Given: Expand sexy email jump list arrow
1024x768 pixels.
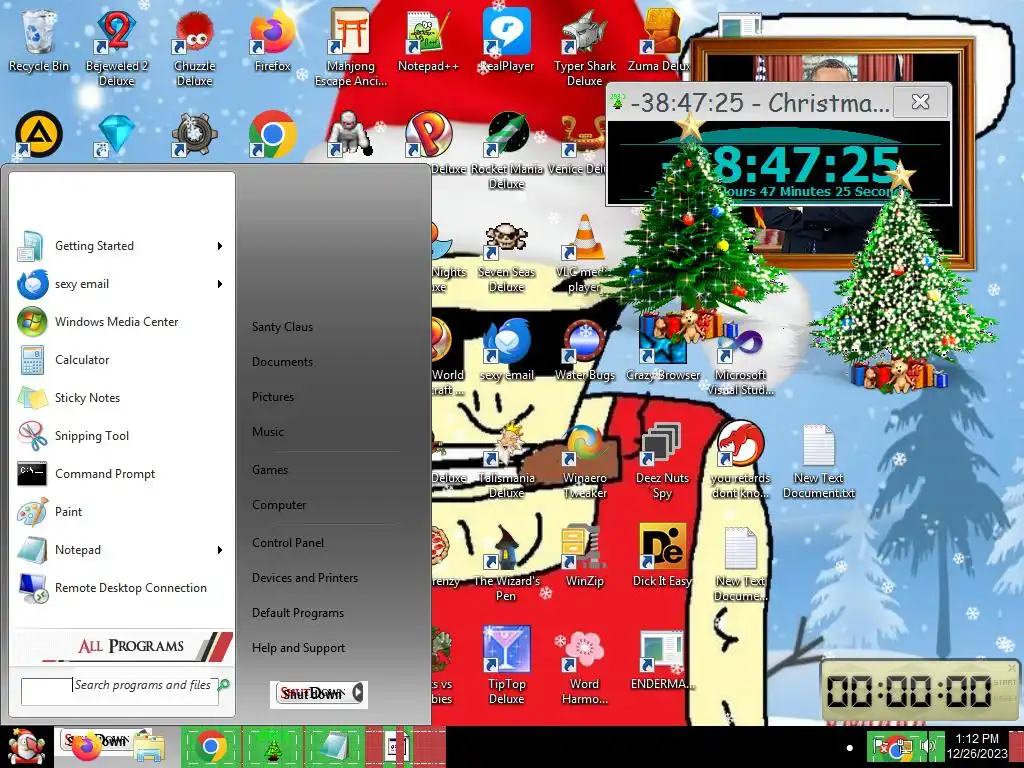Looking at the screenshot, I should click(220, 284).
